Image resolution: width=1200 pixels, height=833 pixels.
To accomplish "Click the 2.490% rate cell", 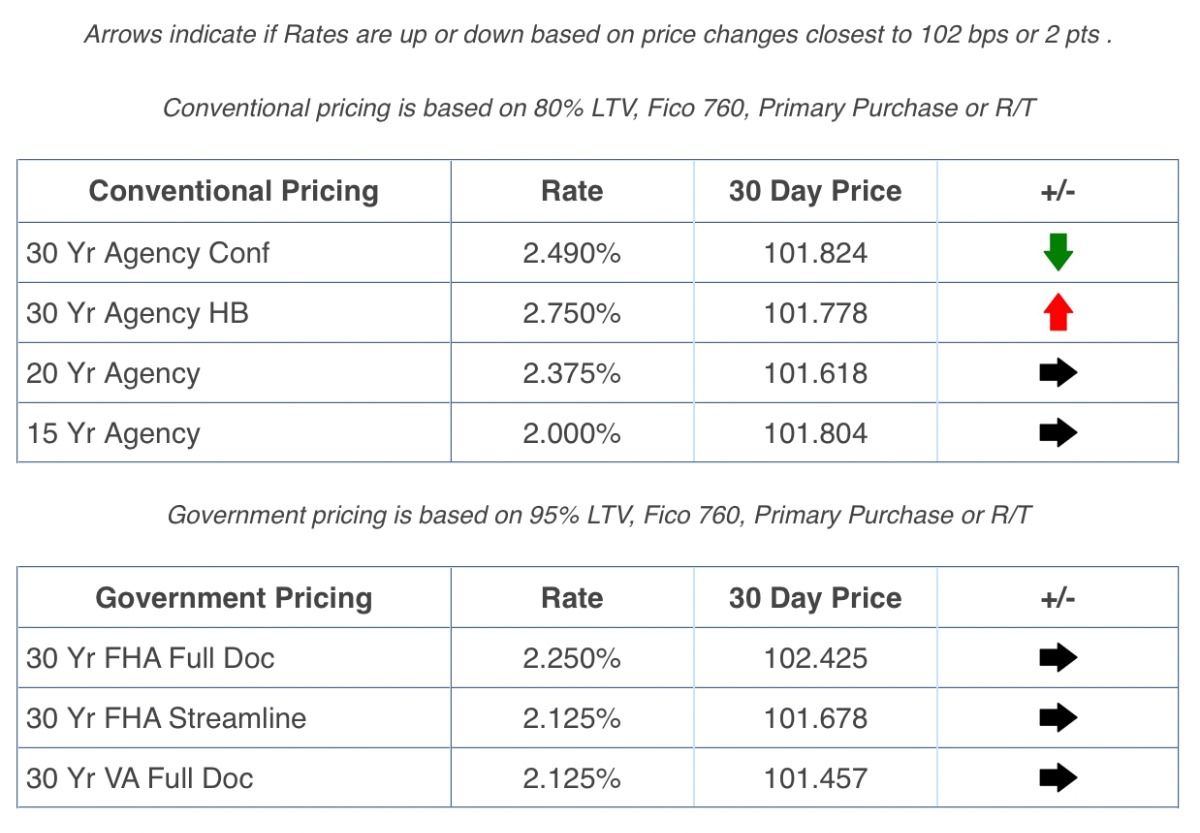I will click(572, 253).
